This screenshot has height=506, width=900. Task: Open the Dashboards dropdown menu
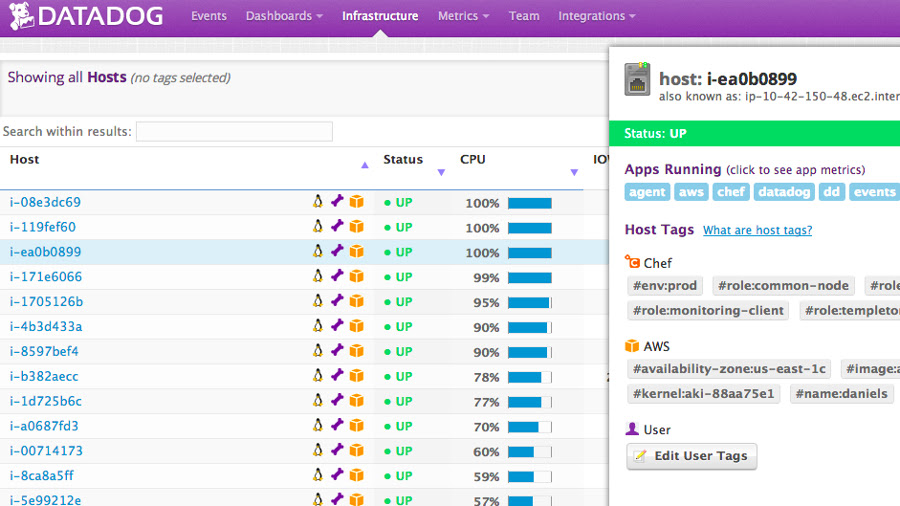(284, 16)
